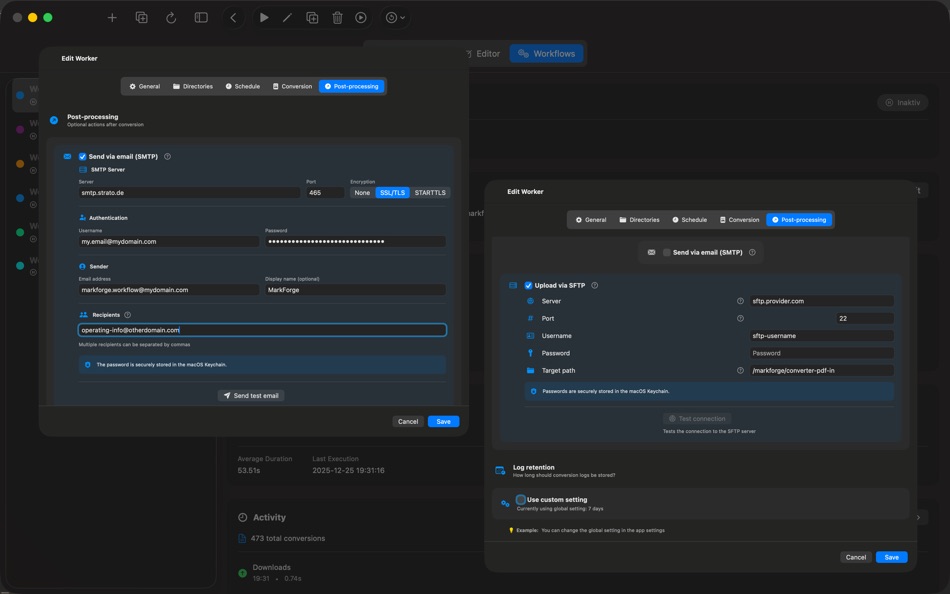Viewport: 950px width, 594px height.
Task: Click the help icon on the Target path row
Action: coord(740,370)
